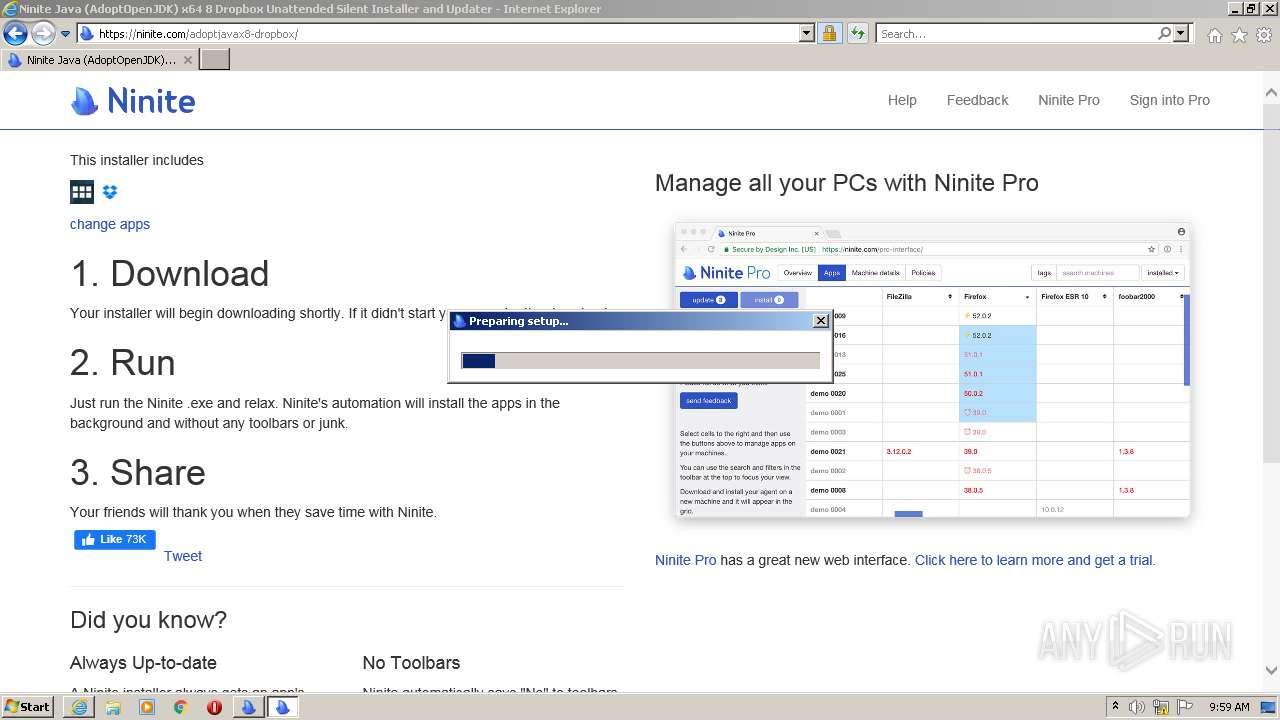1280x720 pixels.
Task: Click the 'Did you know?' heading
Action: click(148, 620)
